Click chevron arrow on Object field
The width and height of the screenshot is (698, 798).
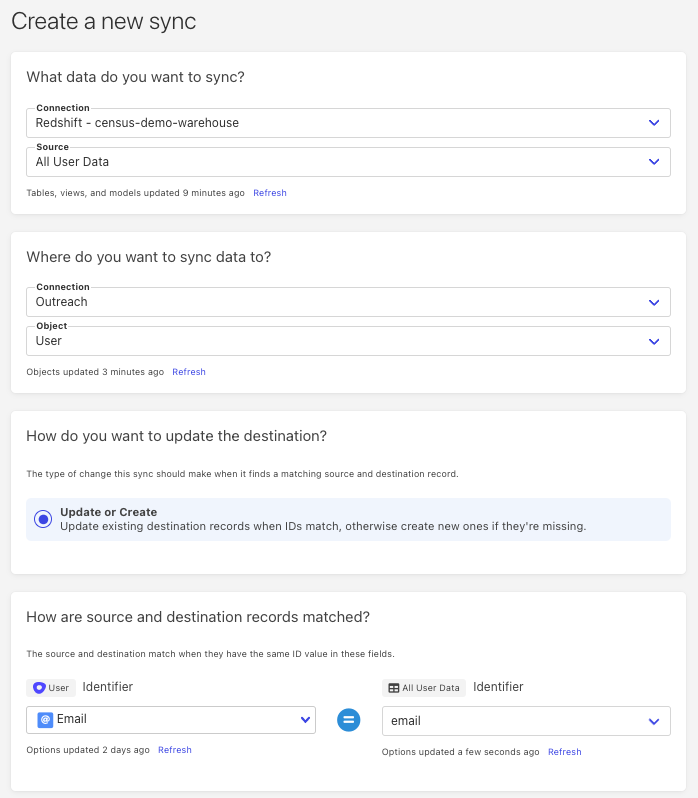(x=654, y=341)
